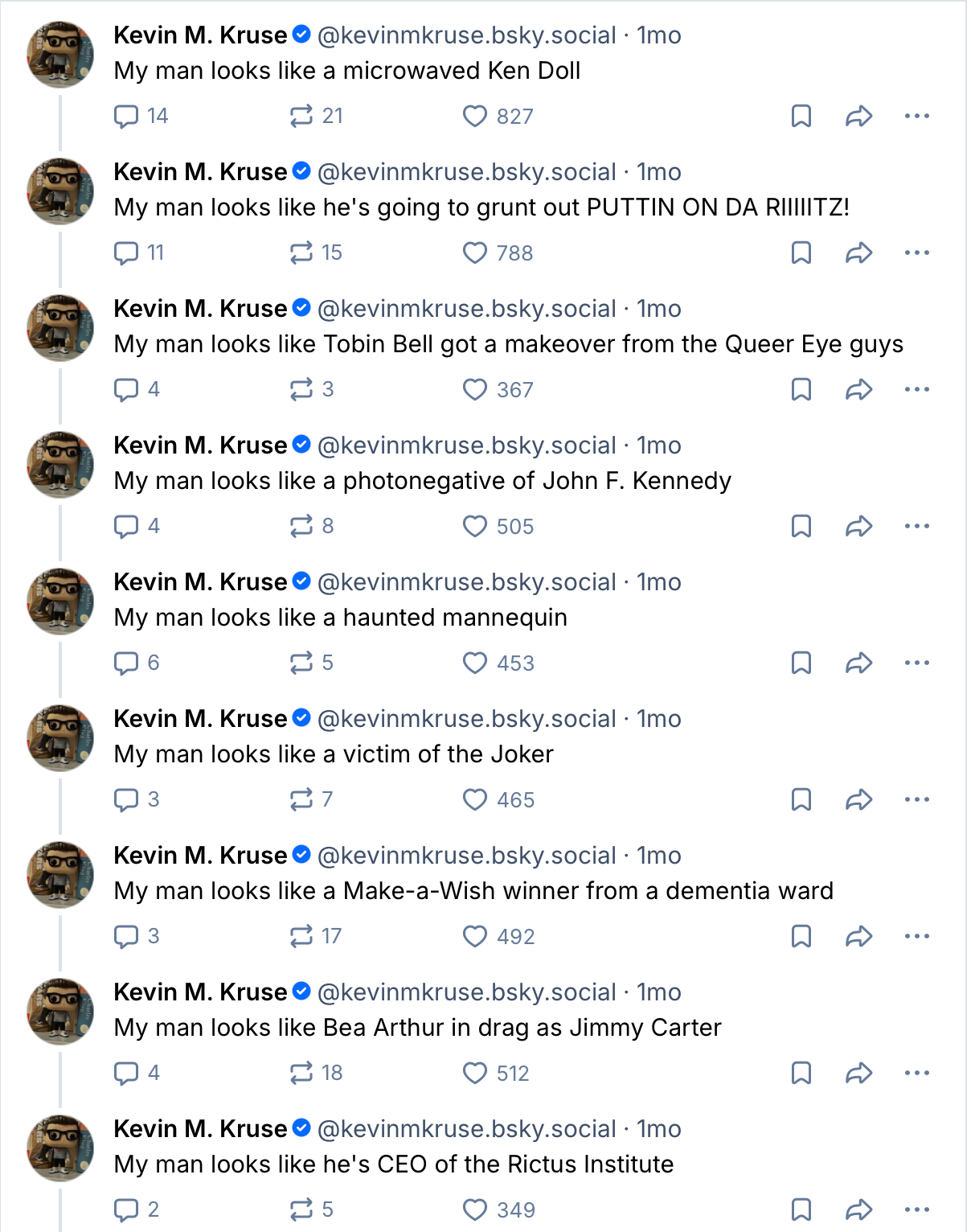Open @kevinmkruse.bsky.social handle on haunted mannequin post
The width and height of the screenshot is (971, 1232).
pyautogui.click(x=466, y=582)
